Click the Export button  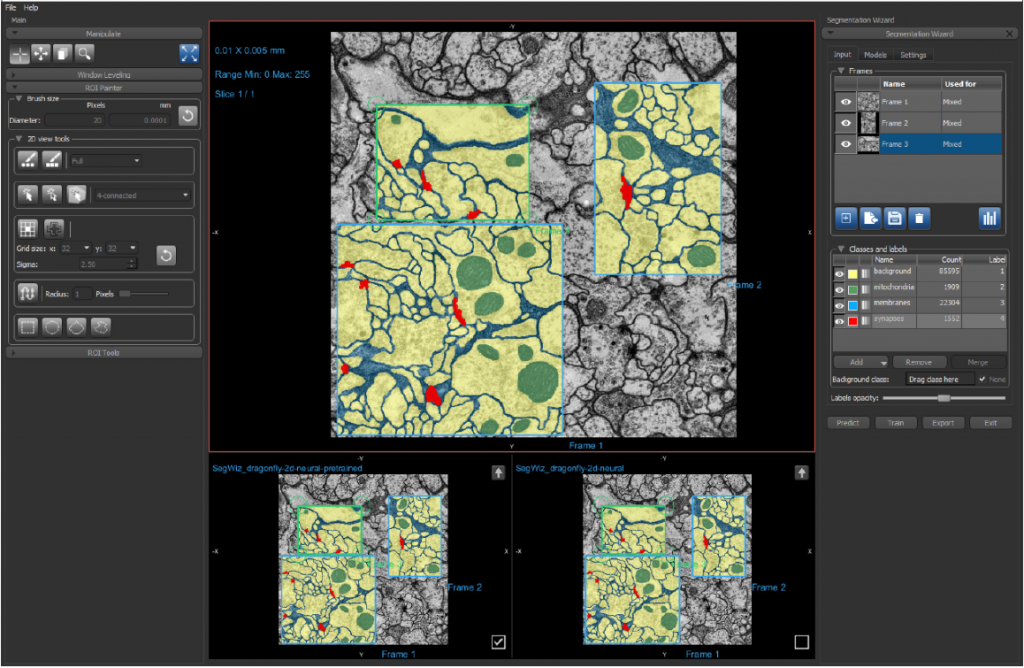943,422
